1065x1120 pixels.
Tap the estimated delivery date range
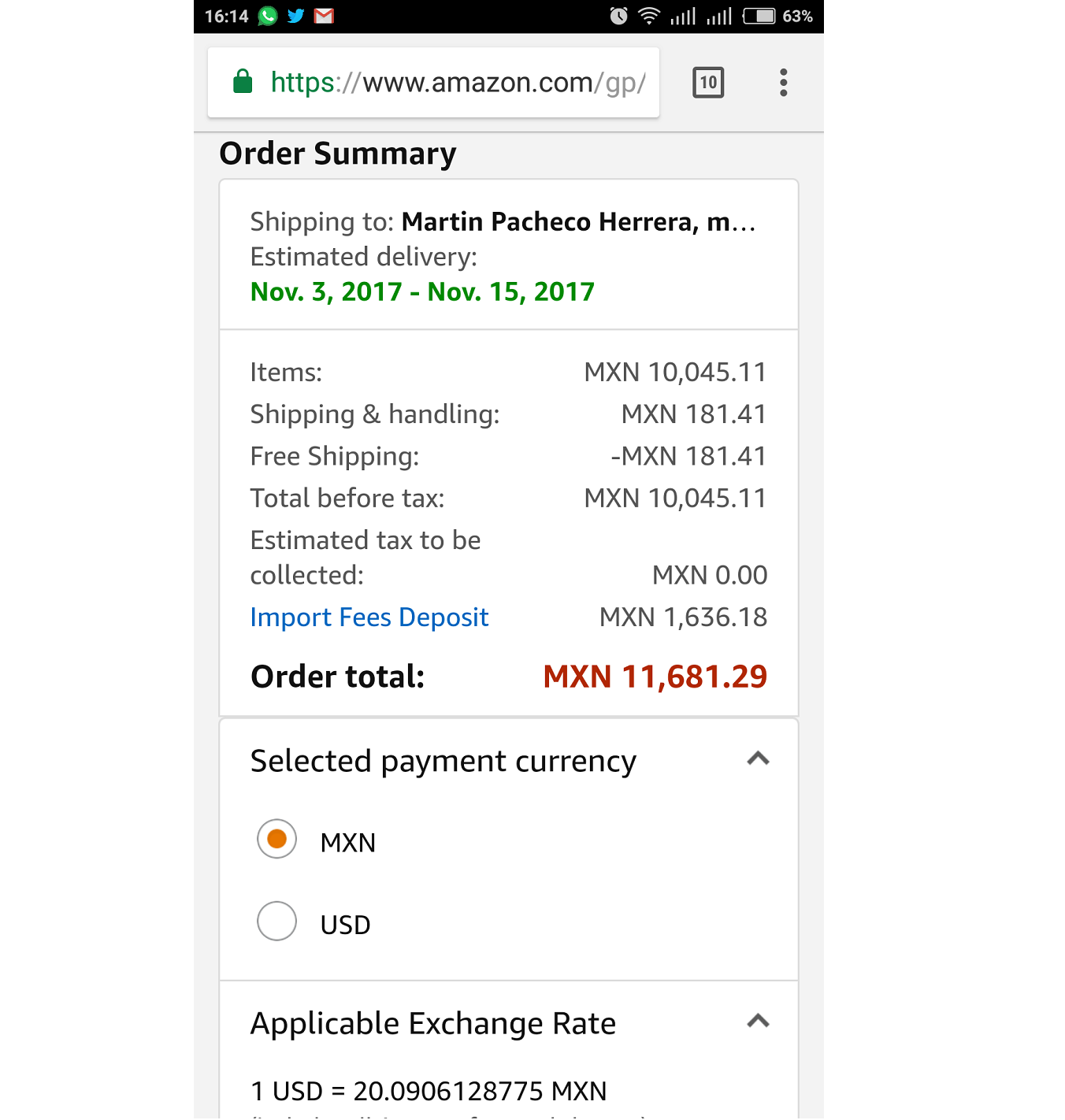pos(422,292)
